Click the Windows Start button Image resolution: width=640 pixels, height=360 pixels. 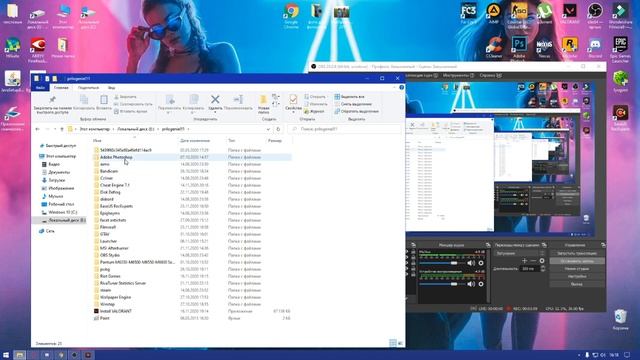[x=6, y=355]
